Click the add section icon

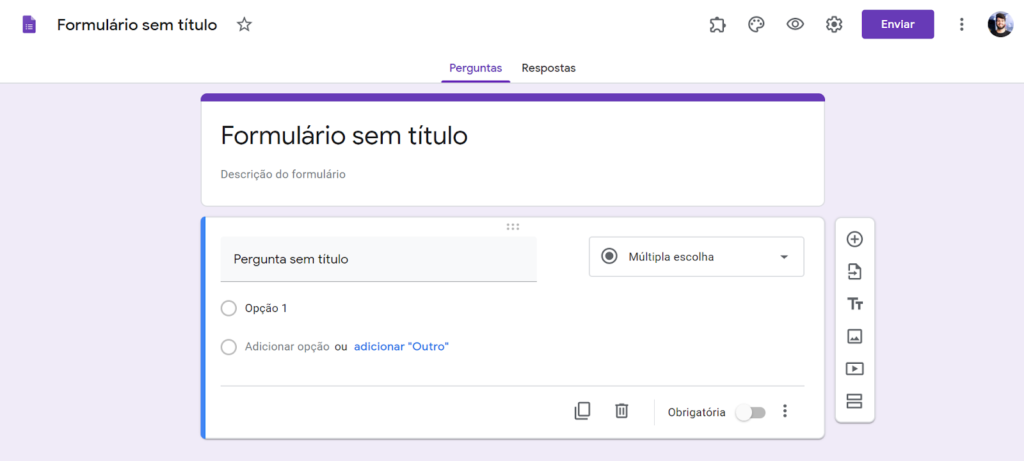(x=854, y=401)
